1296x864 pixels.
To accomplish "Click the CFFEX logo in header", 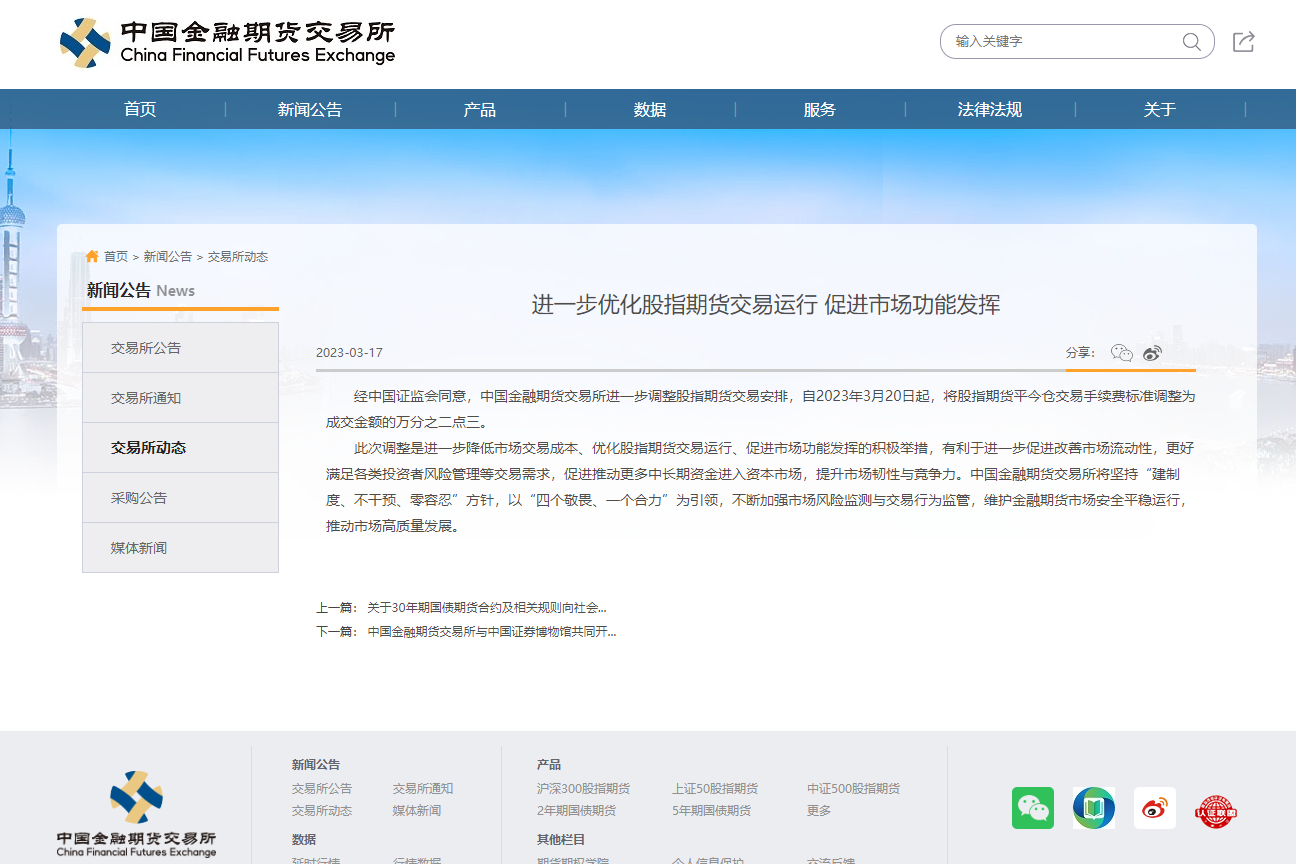I will 227,43.
